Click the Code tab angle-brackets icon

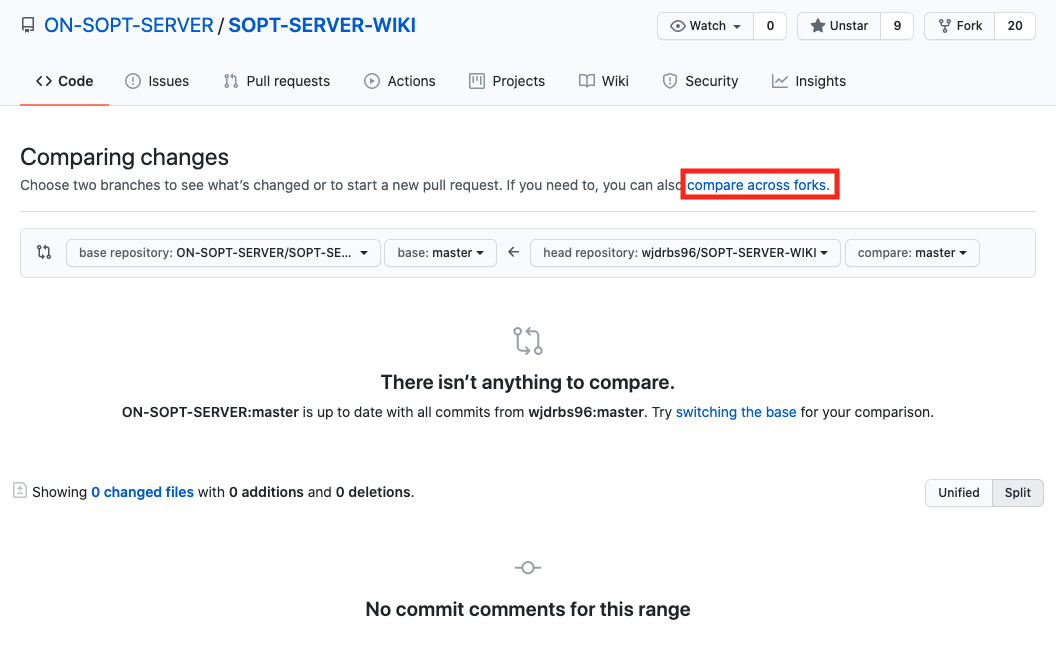click(x=44, y=81)
